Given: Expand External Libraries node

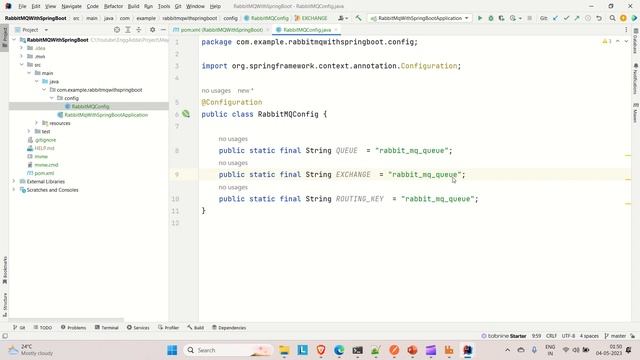Looking at the screenshot, I should tap(13, 181).
